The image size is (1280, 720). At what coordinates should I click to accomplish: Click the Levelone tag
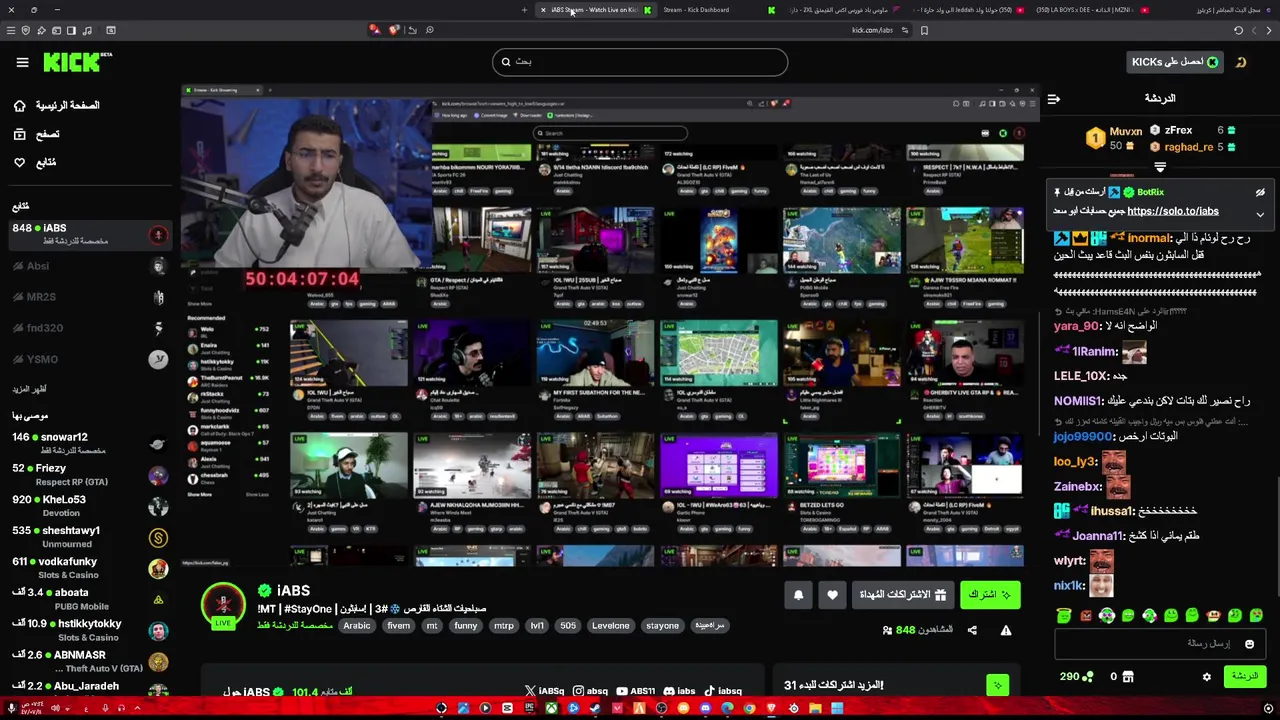coord(610,626)
